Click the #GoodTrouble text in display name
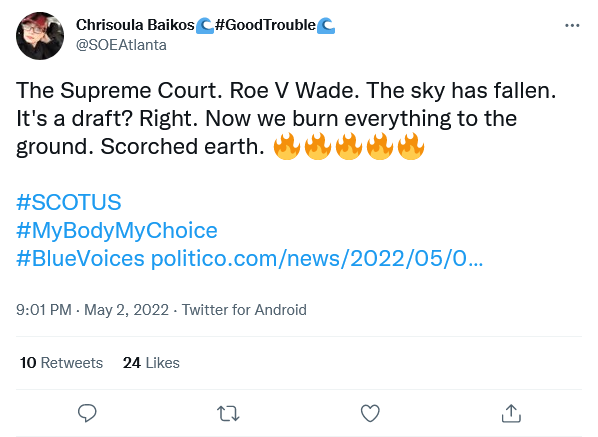598x437 pixels. (x=265, y=25)
